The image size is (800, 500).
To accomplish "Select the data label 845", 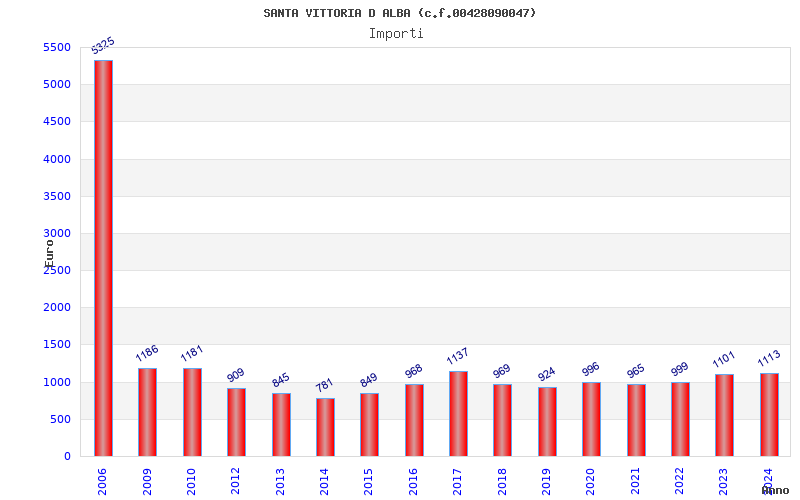I will (281, 380).
